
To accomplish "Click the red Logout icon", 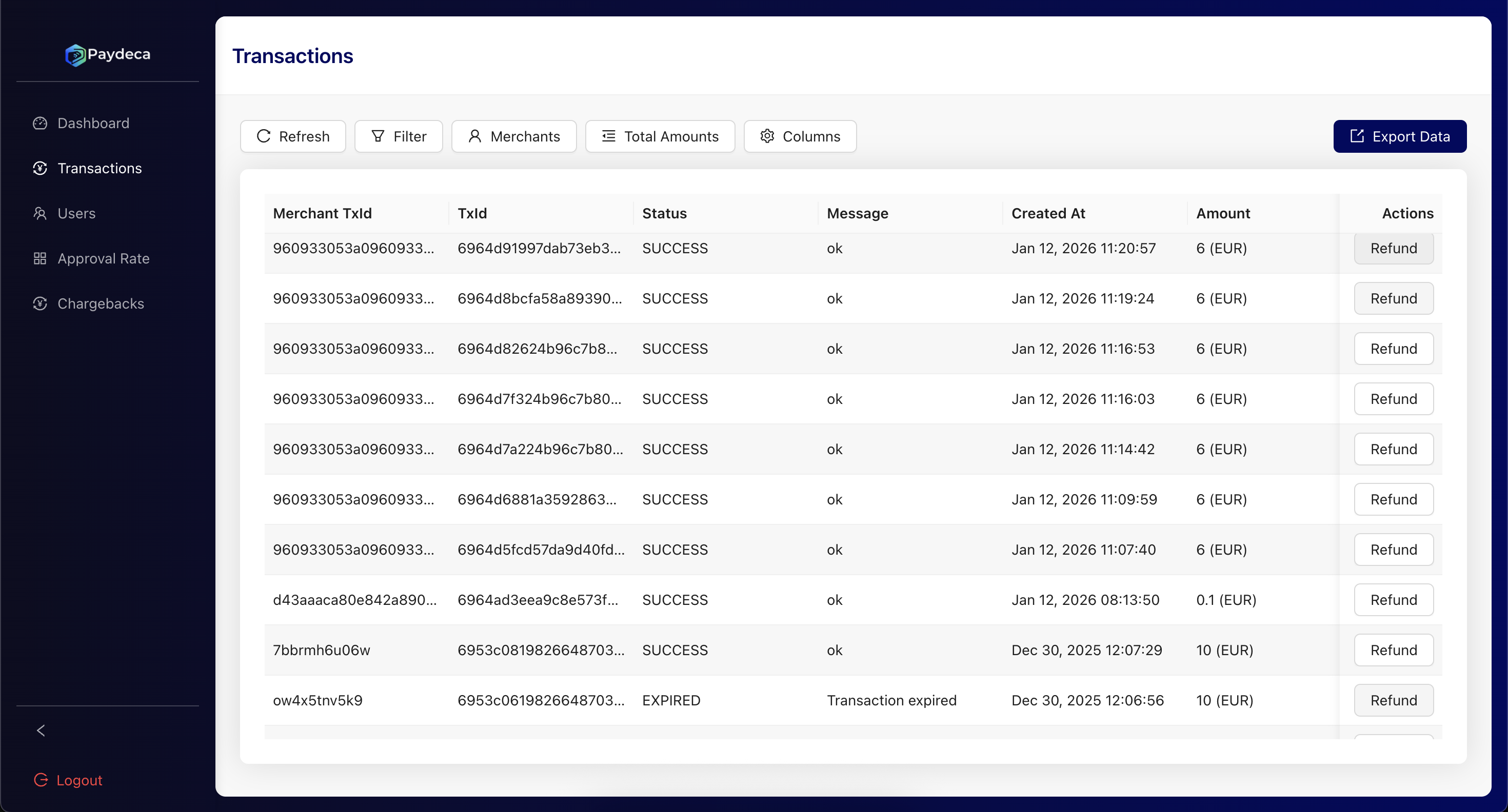I will [41, 780].
